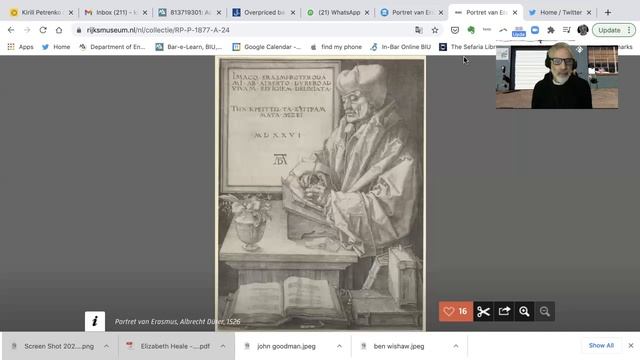Open the Pocket extension icon
This screenshot has height=360, width=640.
[455, 30]
